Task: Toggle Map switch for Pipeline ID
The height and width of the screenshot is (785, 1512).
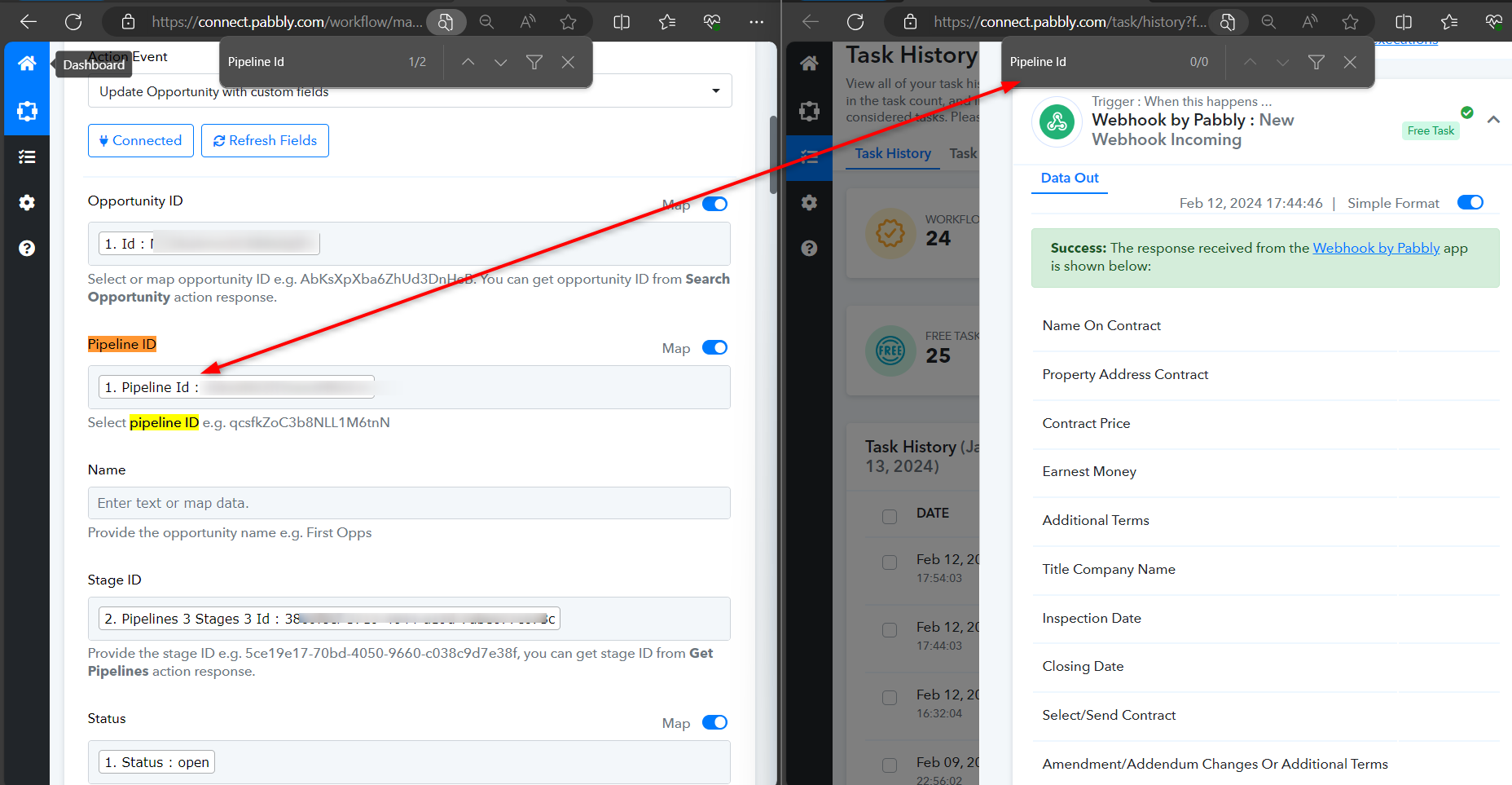Action: [x=714, y=348]
